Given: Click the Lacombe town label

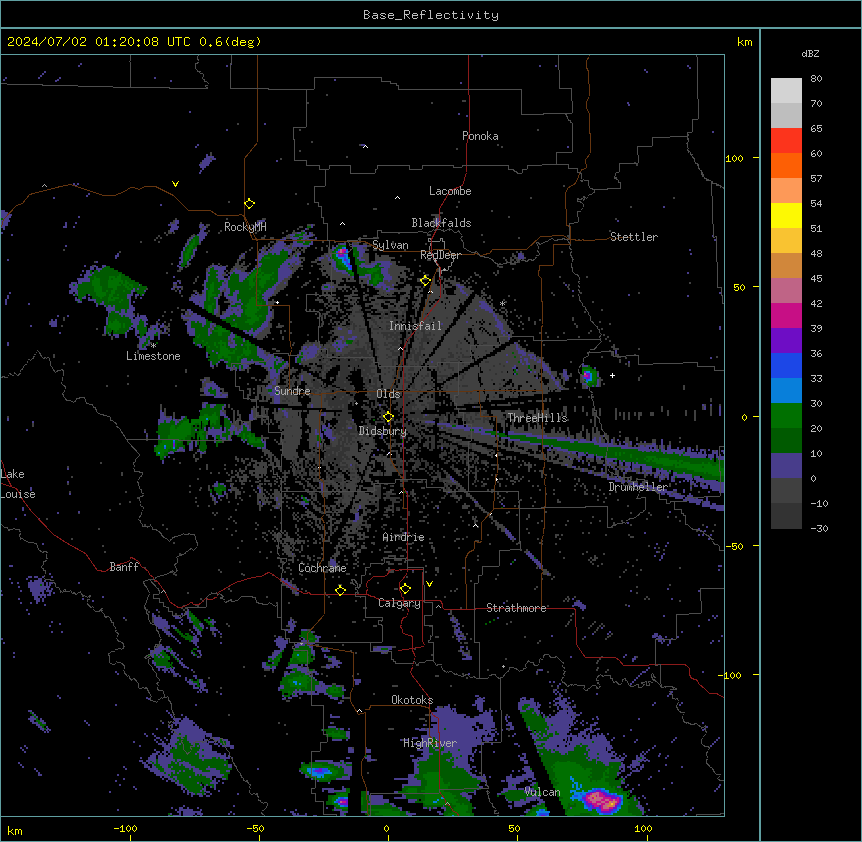Looking at the screenshot, I should [450, 191].
